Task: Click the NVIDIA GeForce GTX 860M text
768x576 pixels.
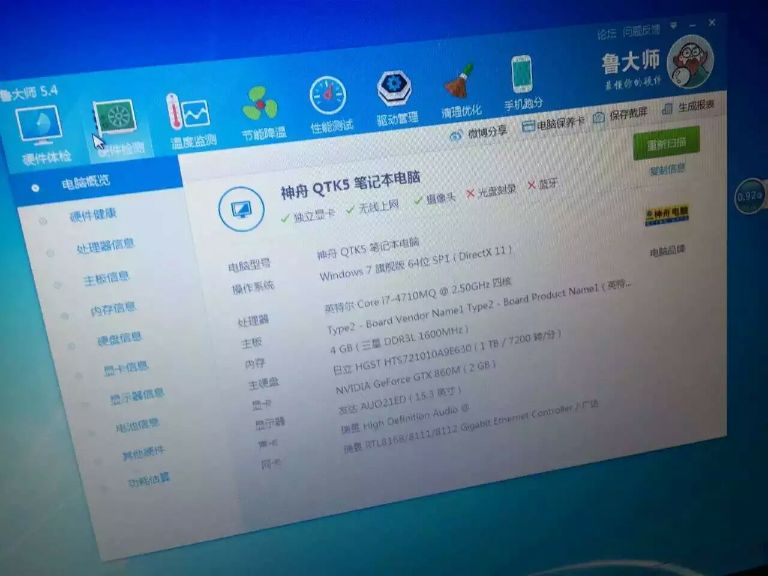Action: click(416, 377)
